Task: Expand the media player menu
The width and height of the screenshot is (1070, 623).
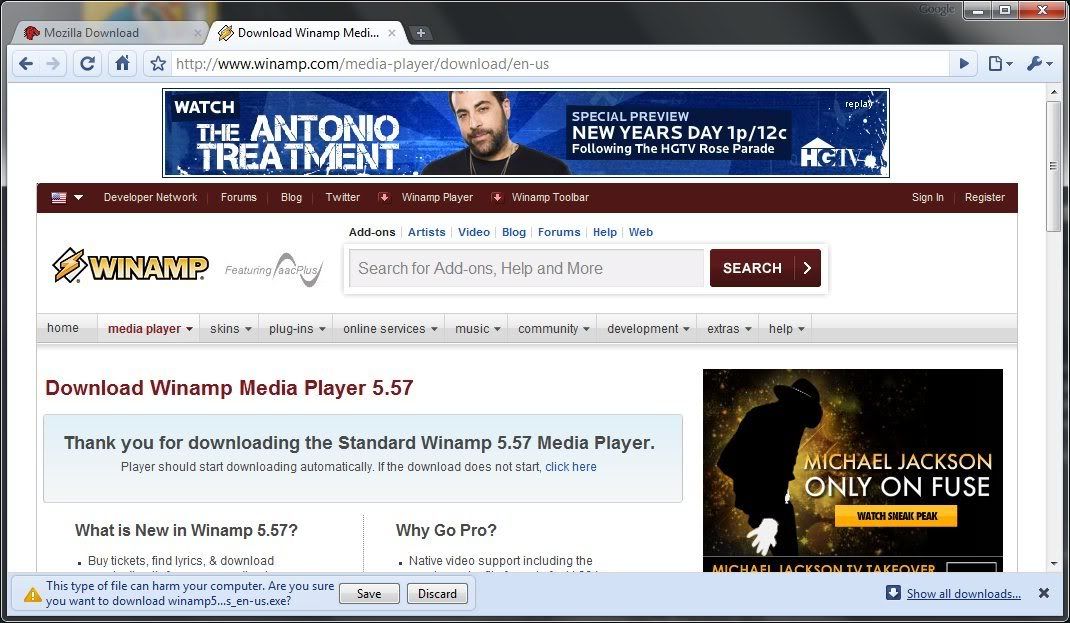Action: point(150,329)
